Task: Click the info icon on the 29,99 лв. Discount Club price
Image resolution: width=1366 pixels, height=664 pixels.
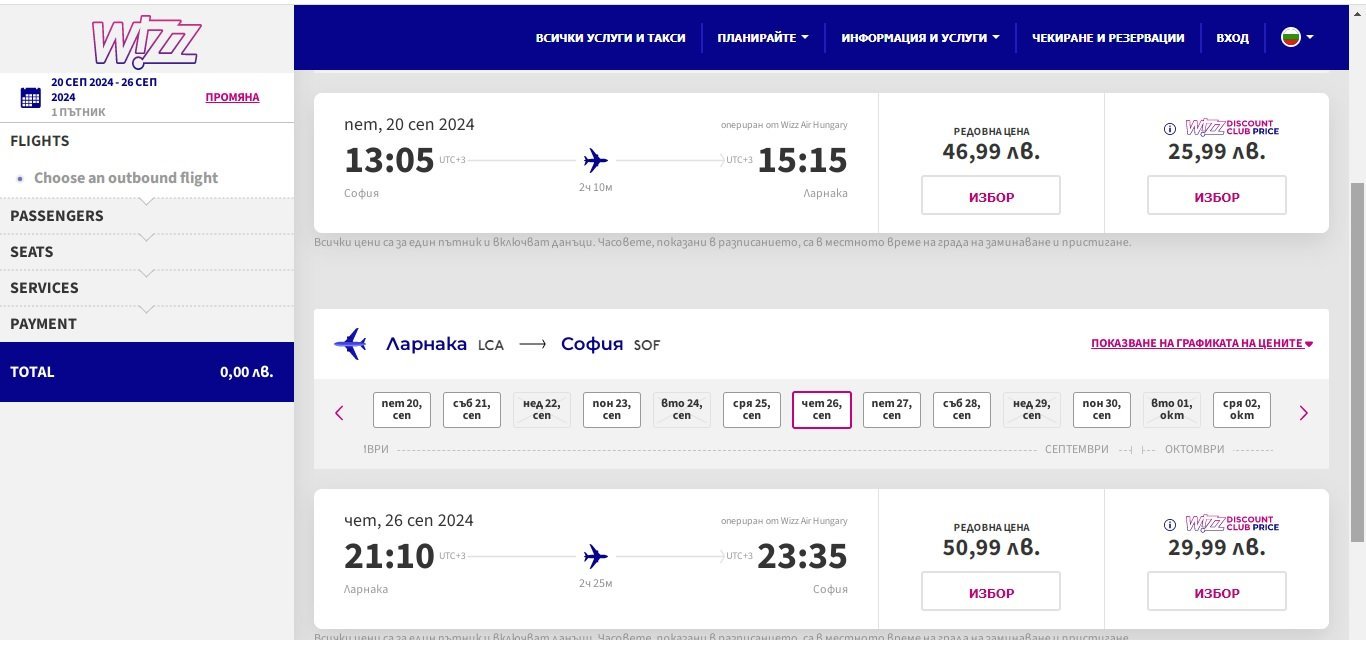Action: pyautogui.click(x=1170, y=525)
